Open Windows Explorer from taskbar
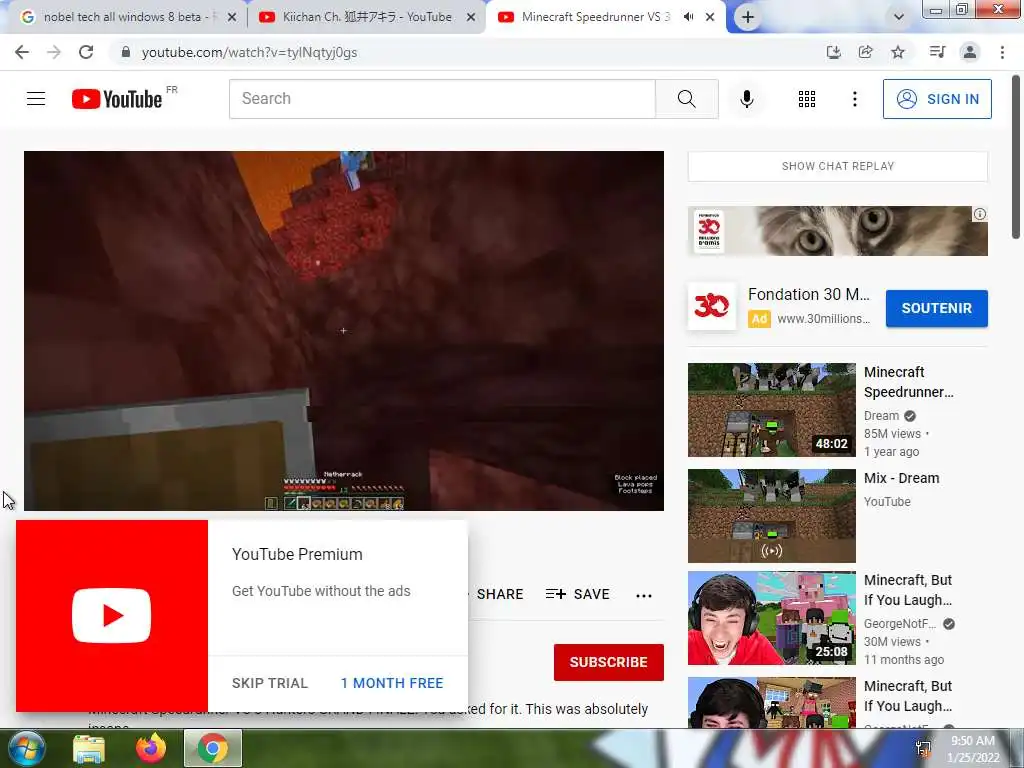The width and height of the screenshot is (1024, 768). click(89, 749)
